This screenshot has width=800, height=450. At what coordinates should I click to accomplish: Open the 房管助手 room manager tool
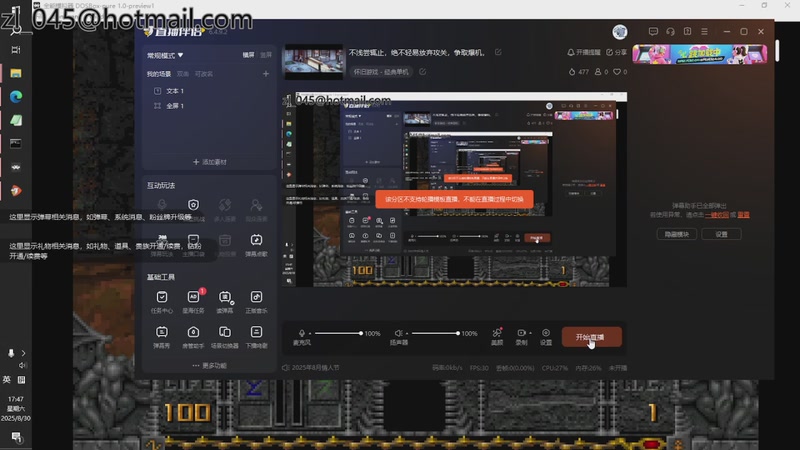193,337
